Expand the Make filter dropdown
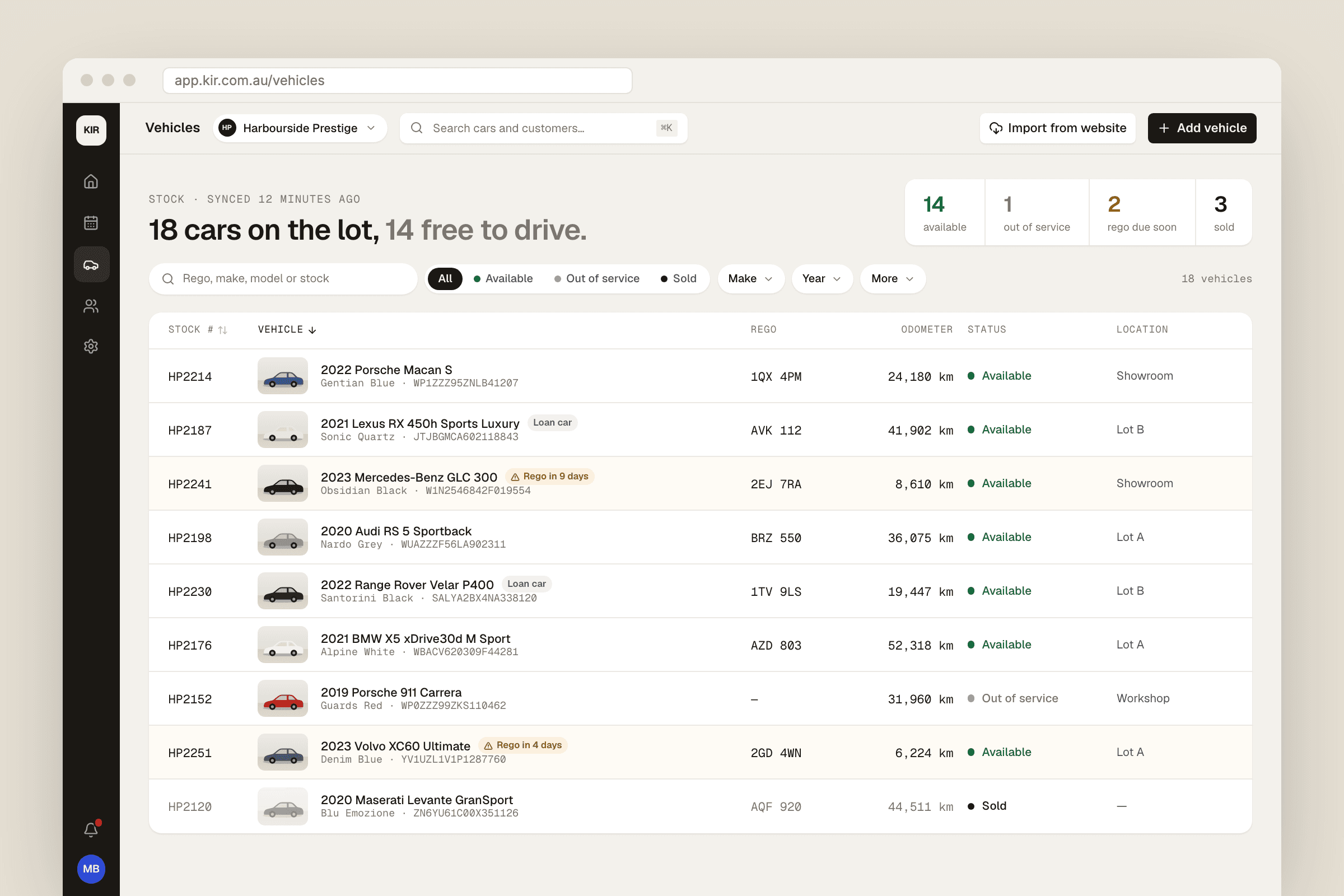The width and height of the screenshot is (1344, 896). tap(750, 279)
